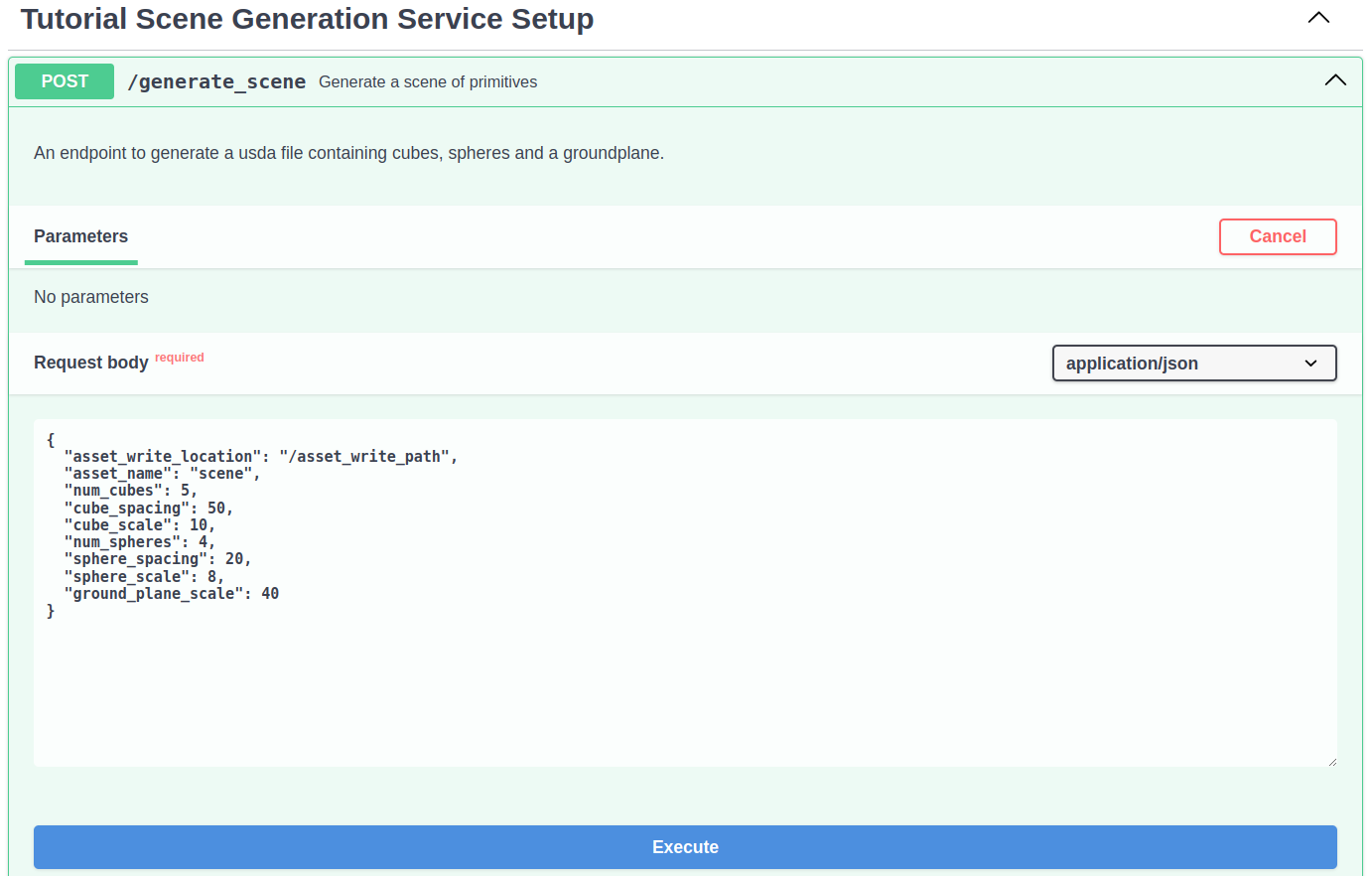This screenshot has height=876, width=1372.
Task: Place cursor on the num_cubes line
Action: [129, 491]
